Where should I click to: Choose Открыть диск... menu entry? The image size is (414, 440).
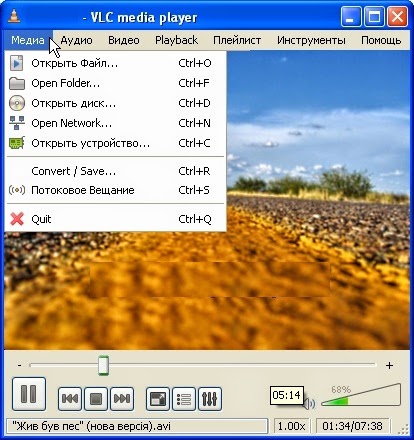pyautogui.click(x=115, y=103)
